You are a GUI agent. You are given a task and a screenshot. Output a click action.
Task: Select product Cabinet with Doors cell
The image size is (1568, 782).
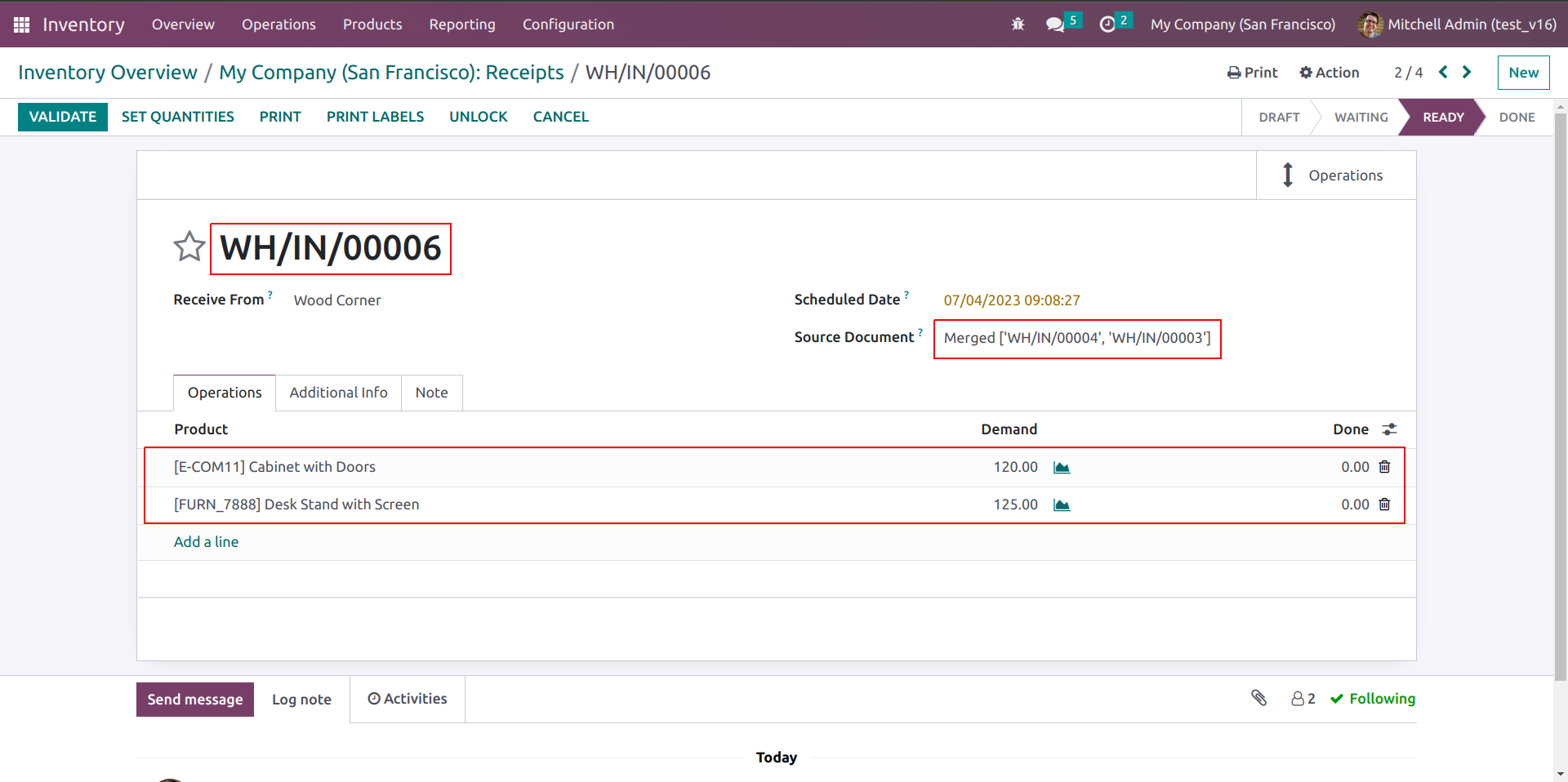point(274,467)
